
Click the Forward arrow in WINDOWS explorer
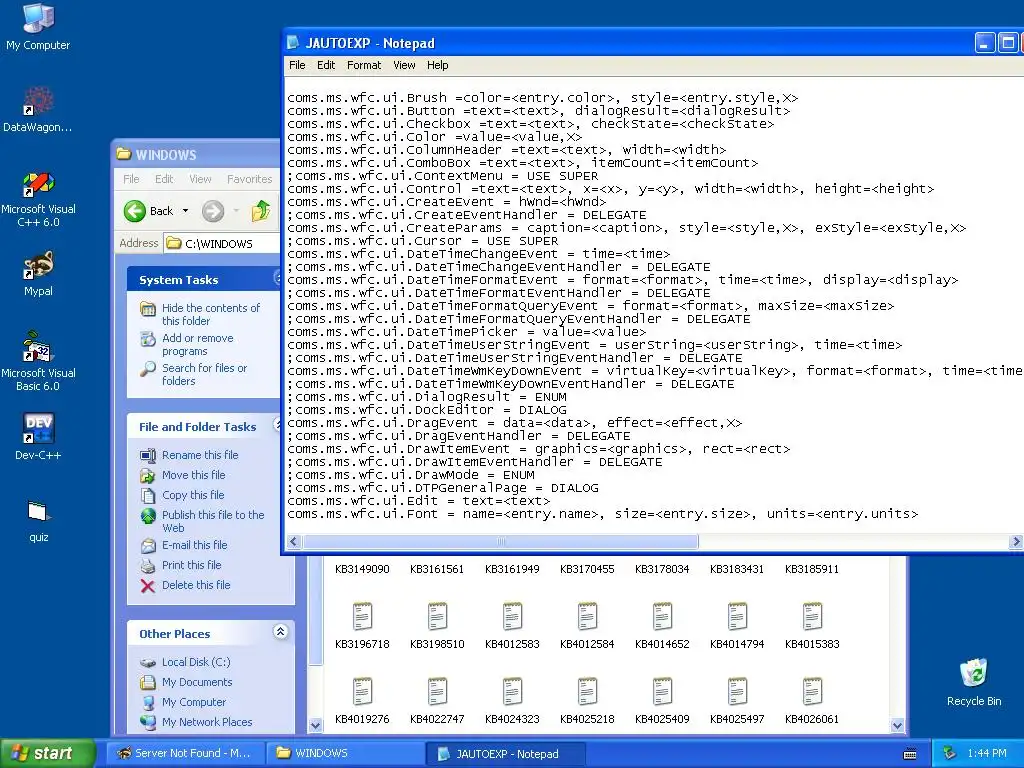(213, 211)
